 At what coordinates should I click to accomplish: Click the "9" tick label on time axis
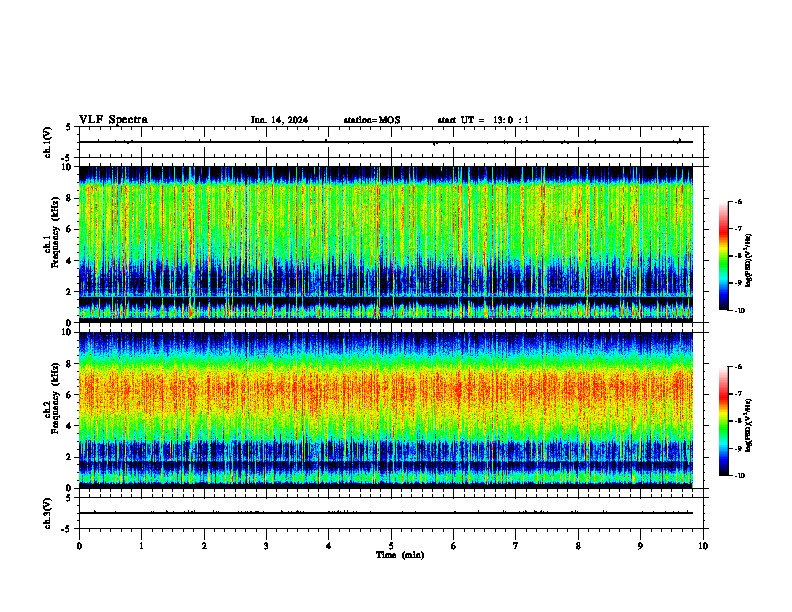640,546
